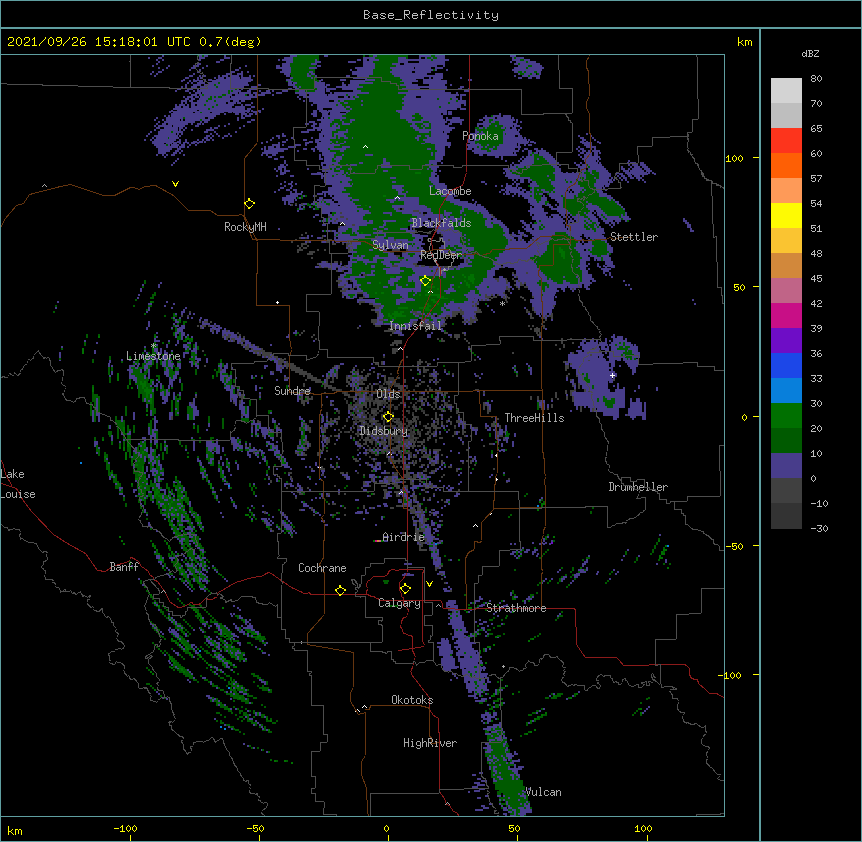Click the Drumheller city label

click(638, 487)
